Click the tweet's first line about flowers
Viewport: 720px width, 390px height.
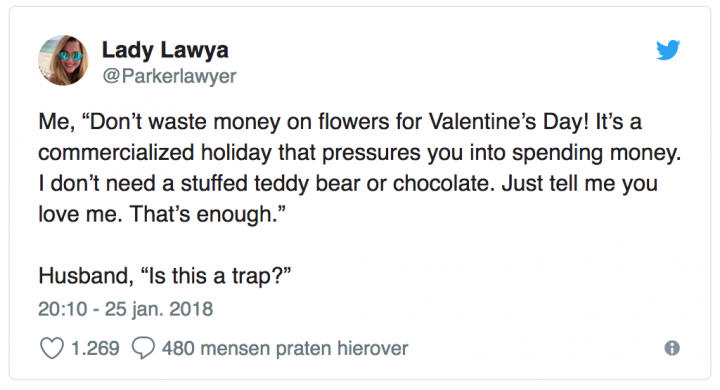pos(340,122)
